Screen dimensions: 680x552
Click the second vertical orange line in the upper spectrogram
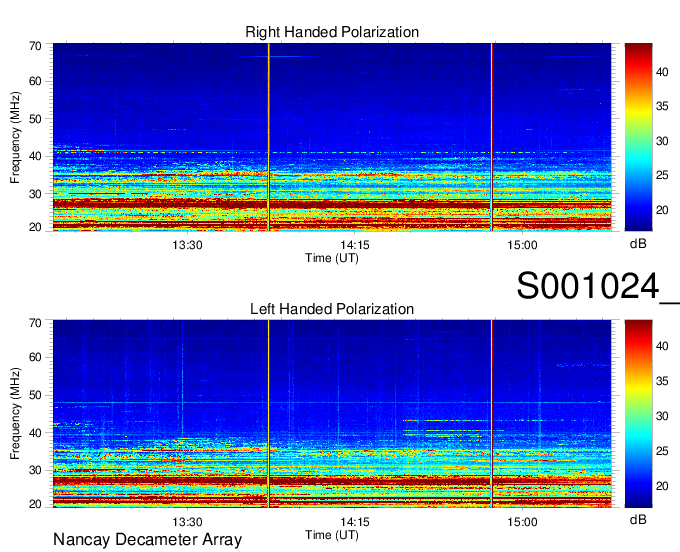492,137
